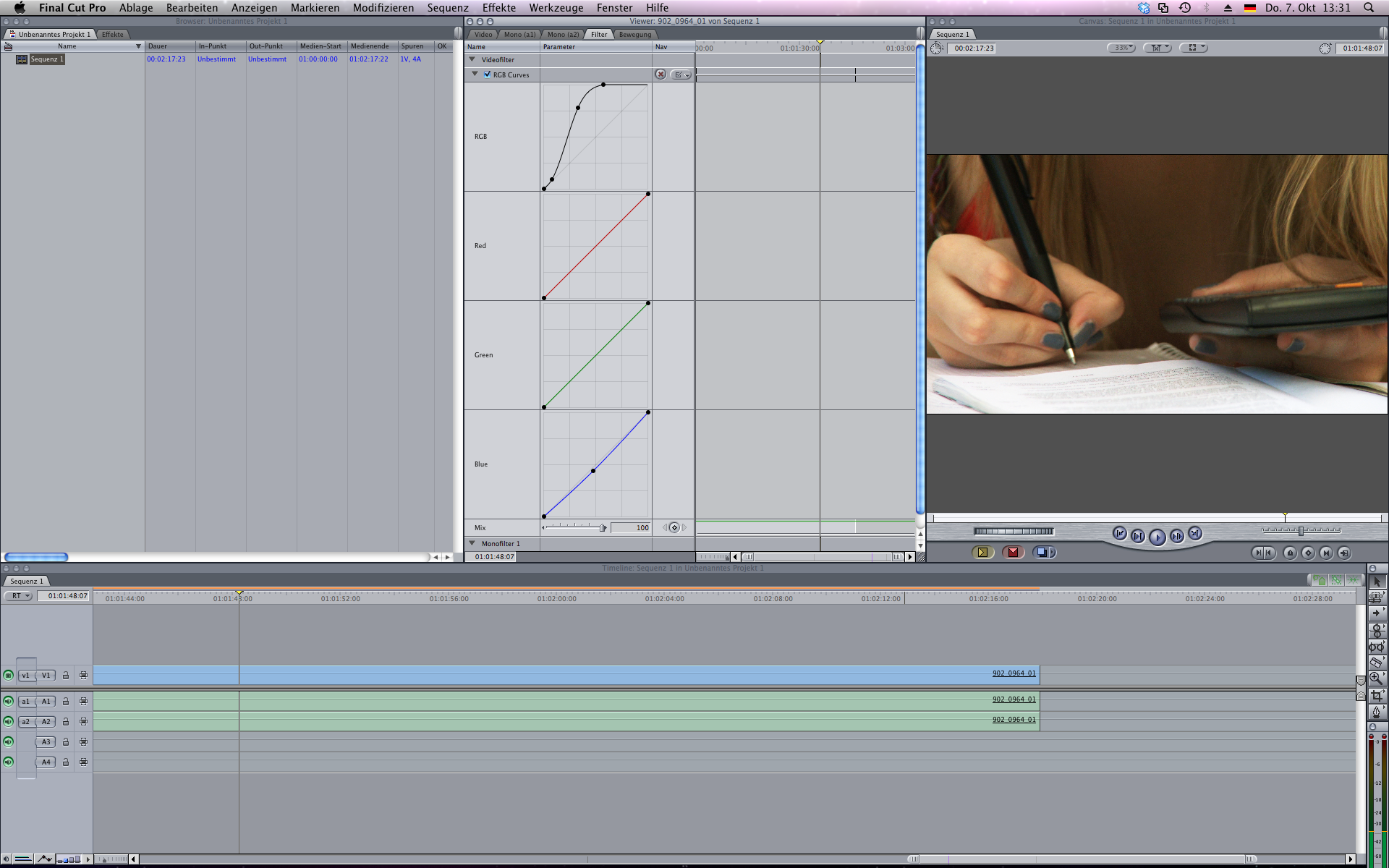1389x868 pixels.
Task: Open the Effekte tab in Browser
Action: (112, 34)
